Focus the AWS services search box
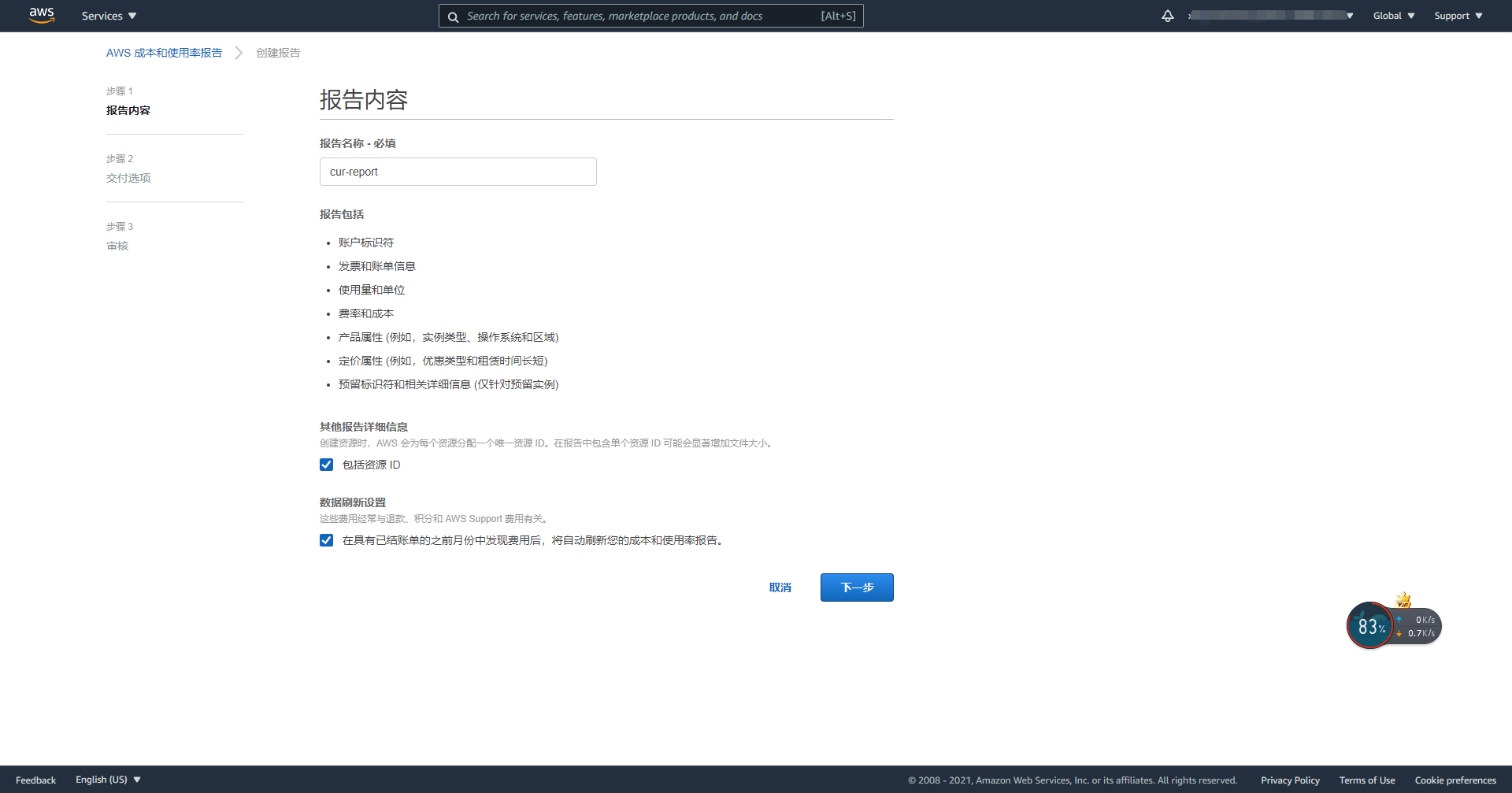This screenshot has width=1512, height=793. pos(651,16)
